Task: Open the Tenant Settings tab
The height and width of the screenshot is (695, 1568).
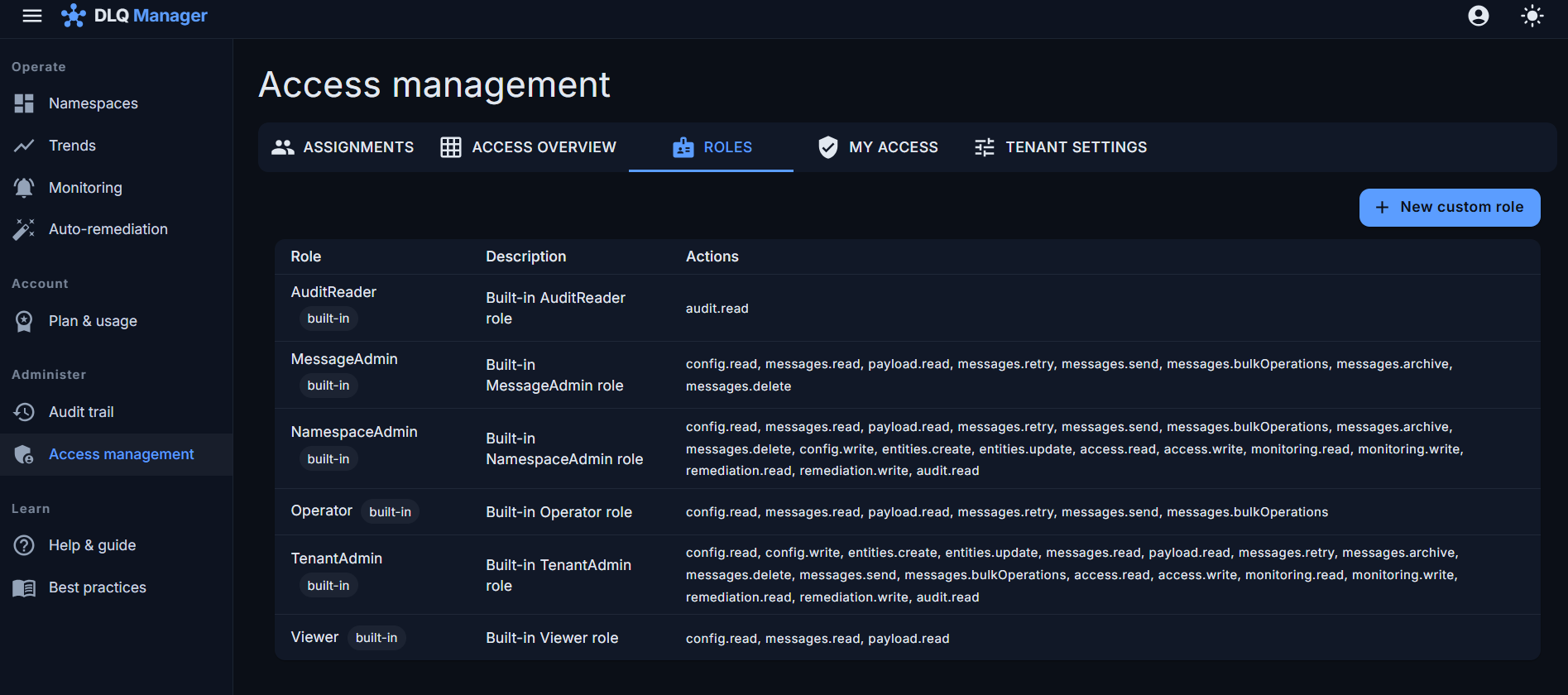Action: point(1061,147)
